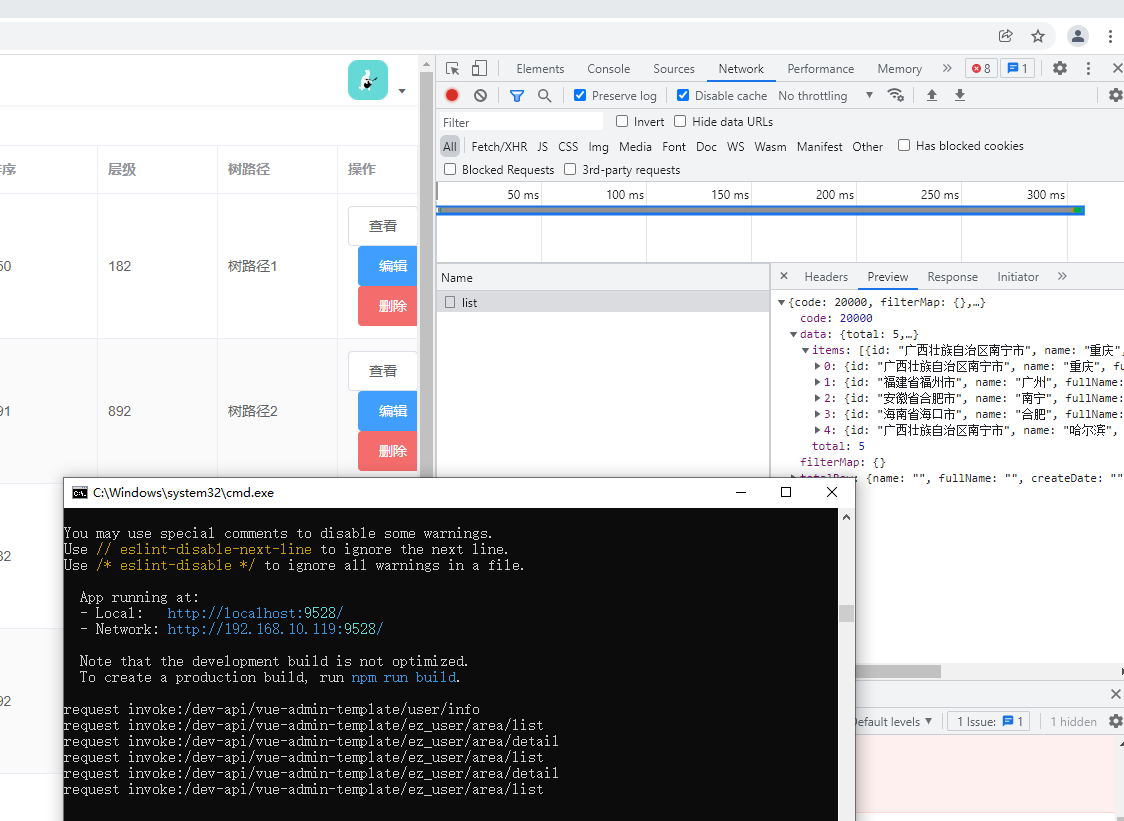This screenshot has height=821, width=1124.
Task: Click 查看 button for 树路径1 row
Action: point(382,226)
